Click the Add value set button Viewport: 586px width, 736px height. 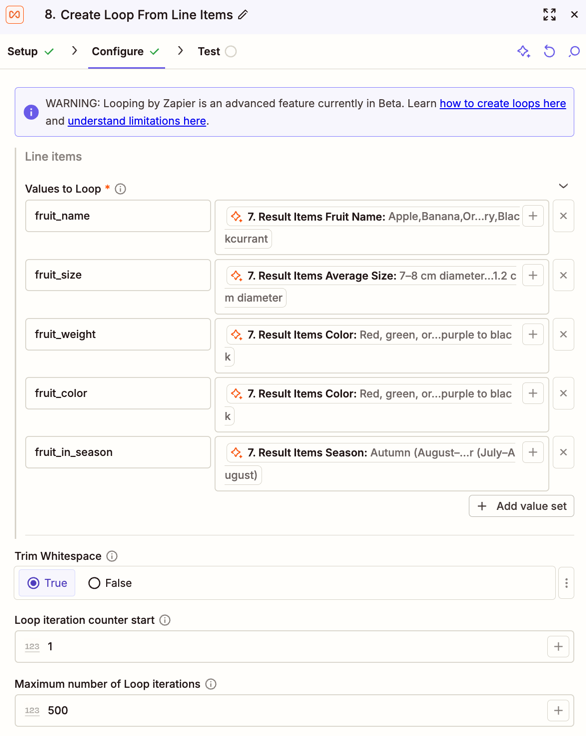click(521, 506)
